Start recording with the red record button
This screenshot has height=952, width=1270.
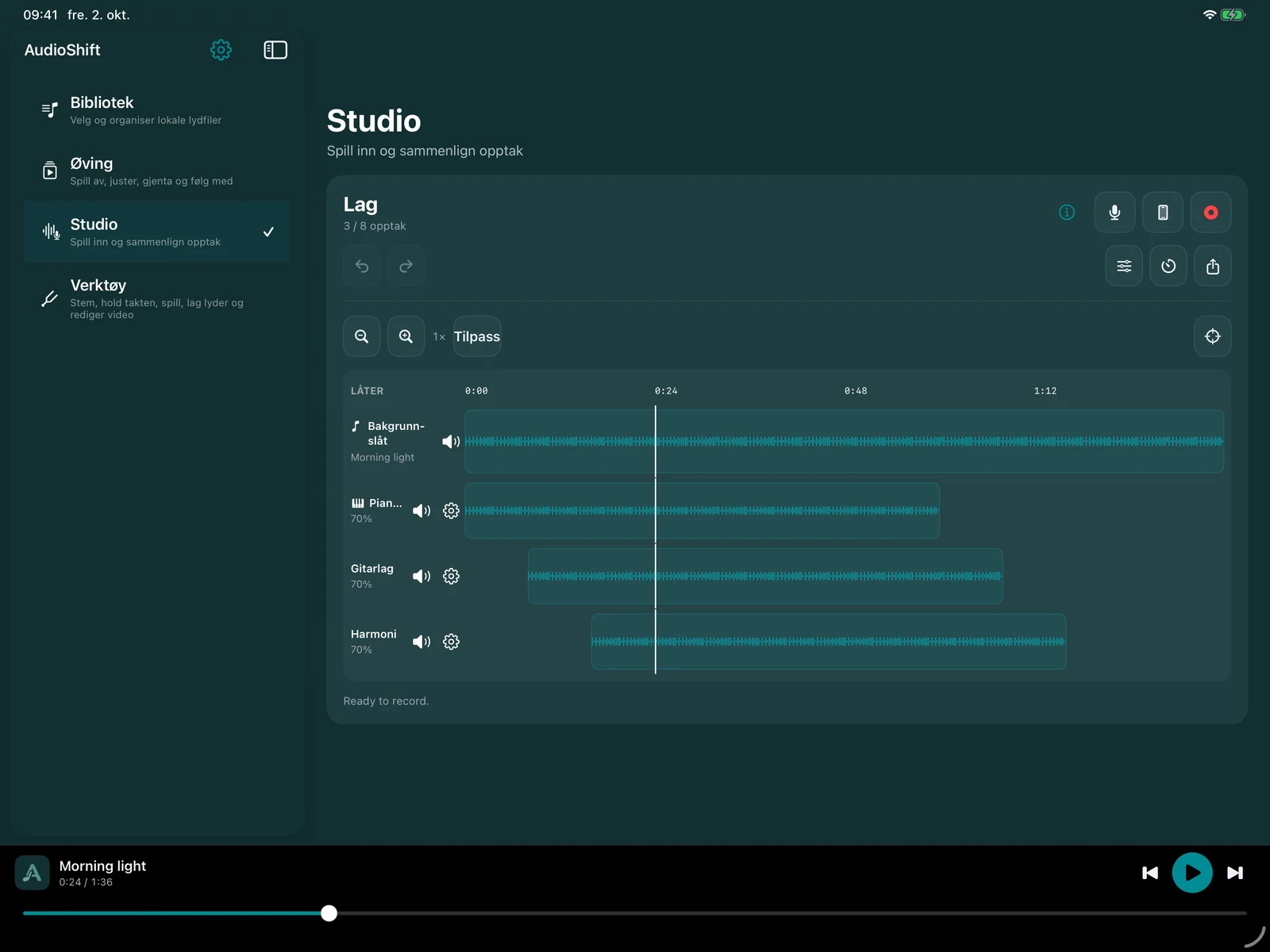(1210, 213)
